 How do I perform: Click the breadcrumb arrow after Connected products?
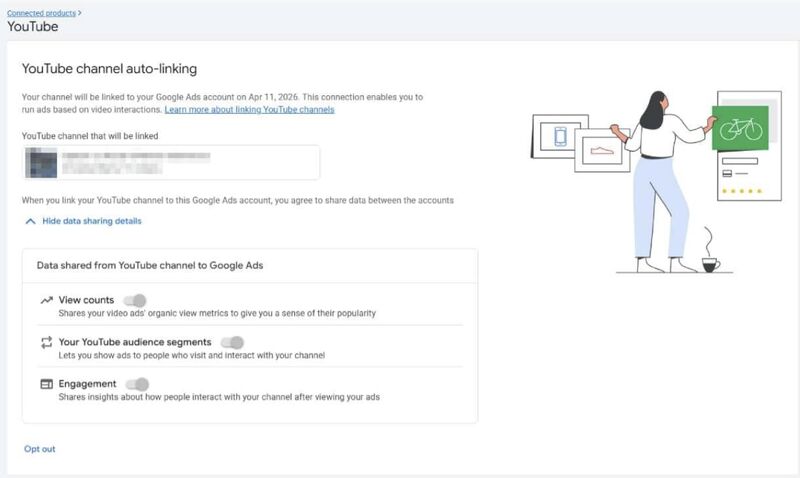click(x=80, y=13)
